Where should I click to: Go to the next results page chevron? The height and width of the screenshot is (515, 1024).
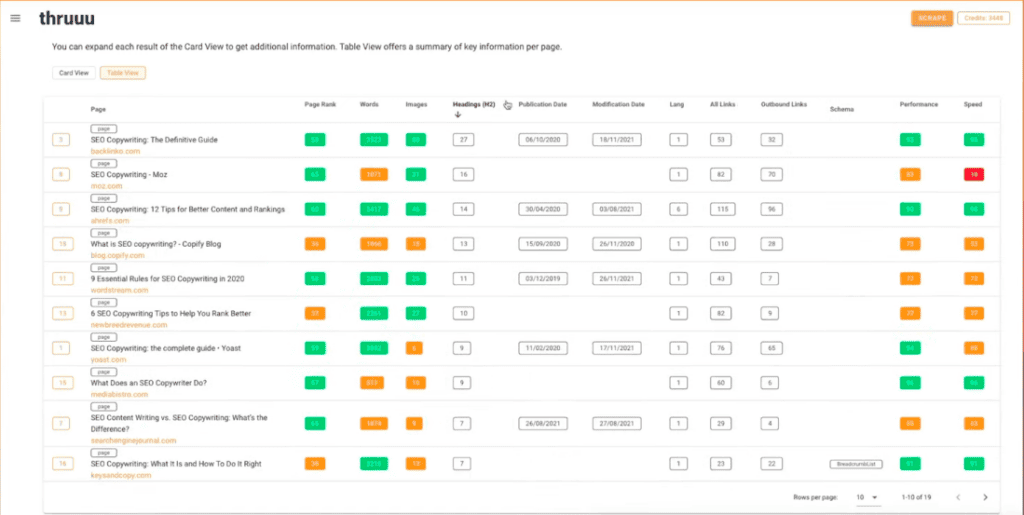tap(985, 497)
